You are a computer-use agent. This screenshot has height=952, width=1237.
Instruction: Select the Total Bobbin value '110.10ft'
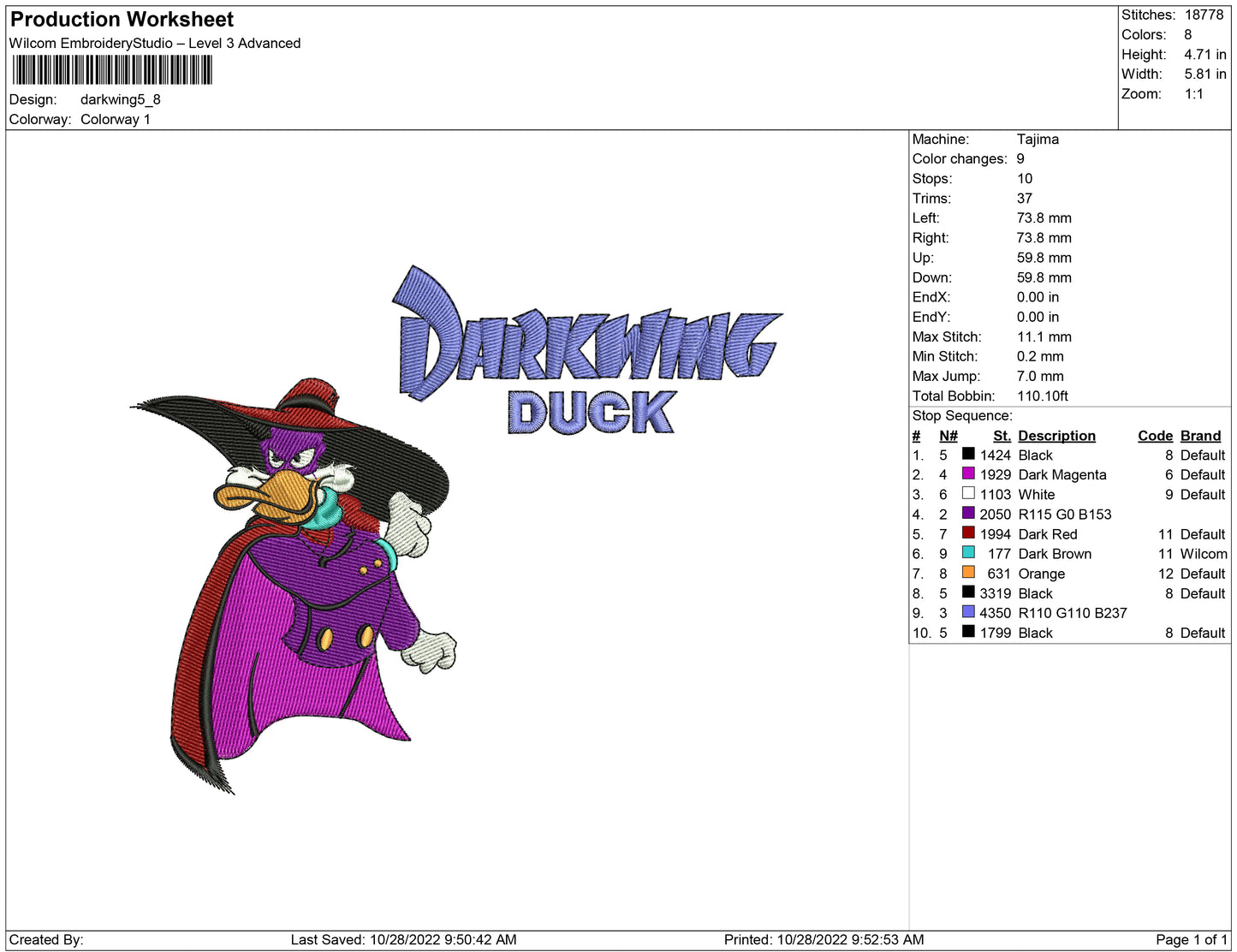[1043, 396]
